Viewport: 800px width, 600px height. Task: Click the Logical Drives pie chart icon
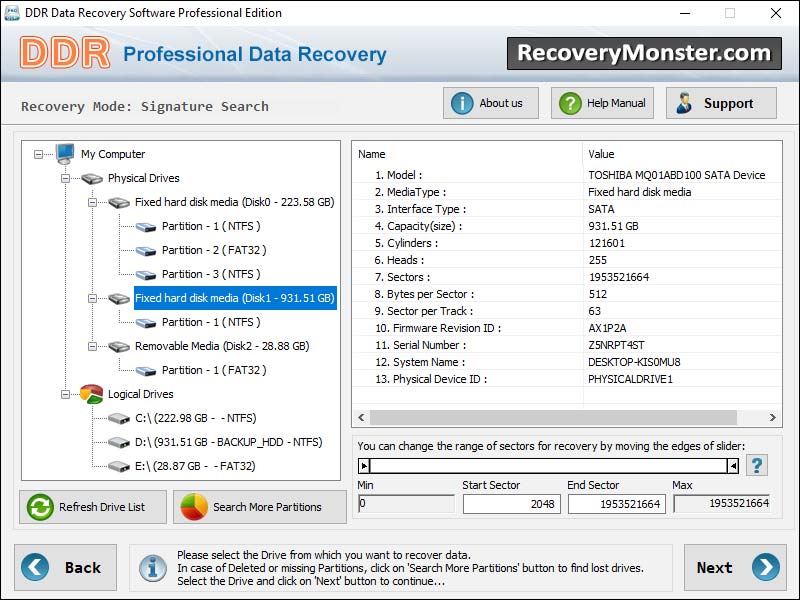click(92, 394)
